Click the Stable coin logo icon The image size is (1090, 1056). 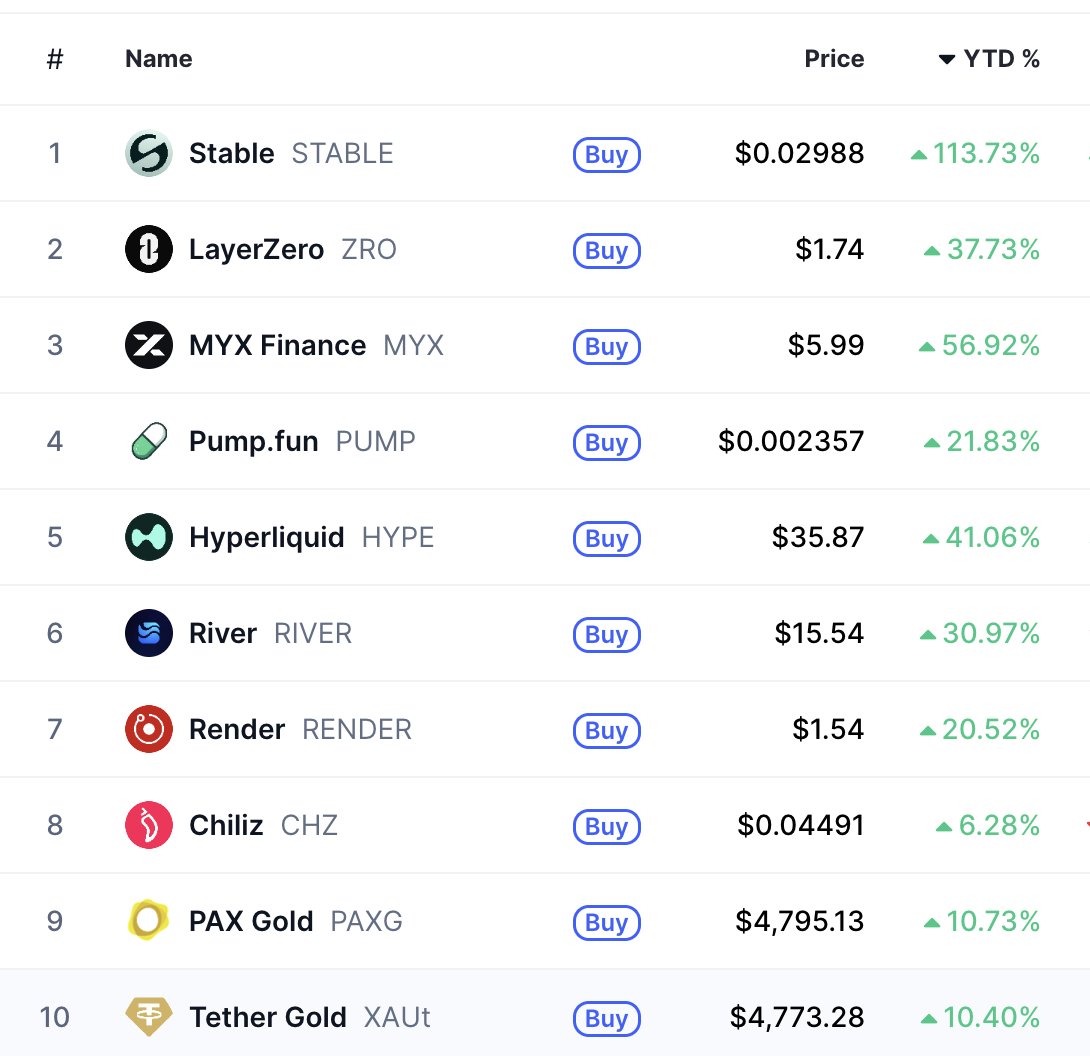click(x=149, y=154)
